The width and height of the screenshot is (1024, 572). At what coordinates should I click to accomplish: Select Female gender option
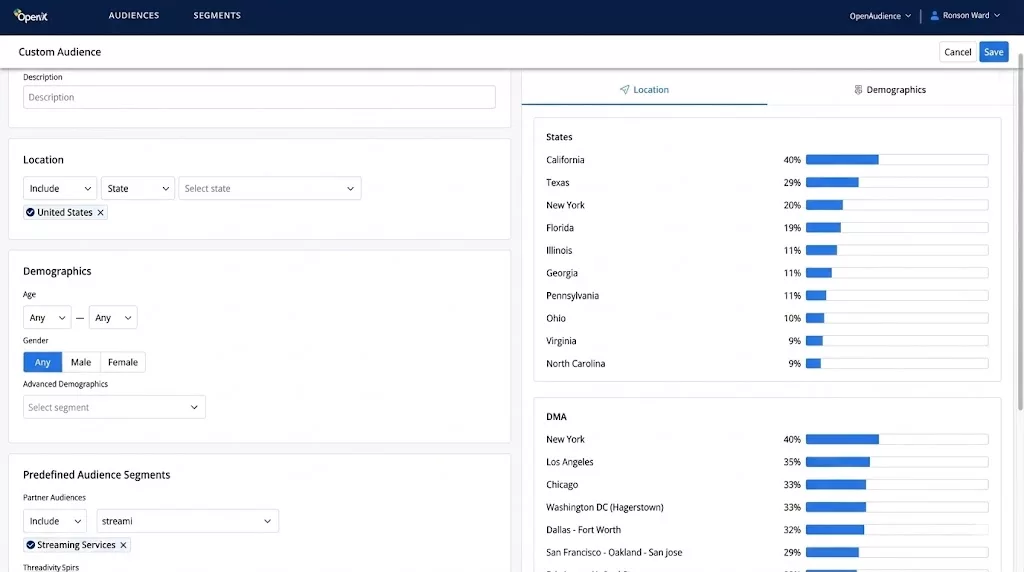click(123, 362)
